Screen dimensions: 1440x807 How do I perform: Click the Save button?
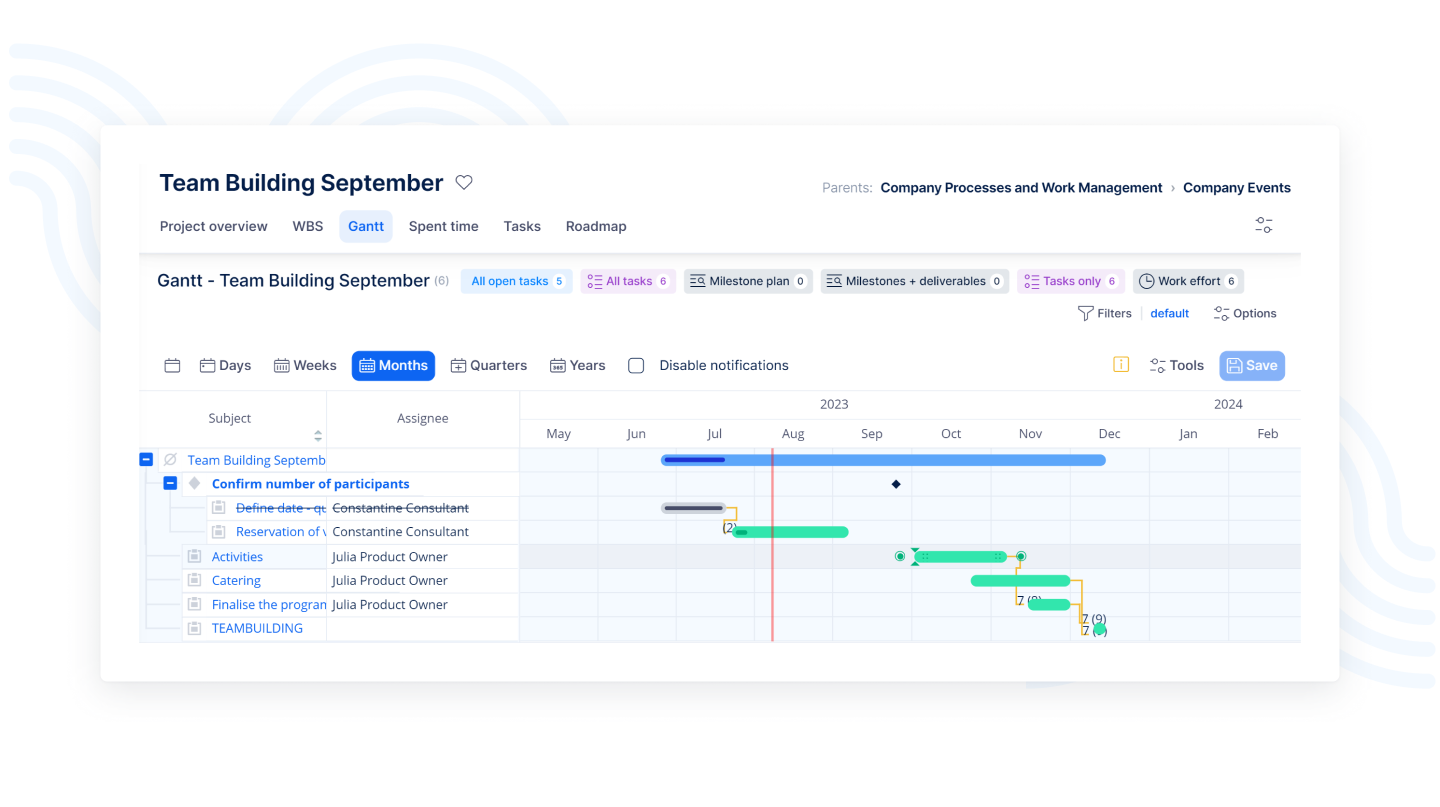click(x=1252, y=366)
